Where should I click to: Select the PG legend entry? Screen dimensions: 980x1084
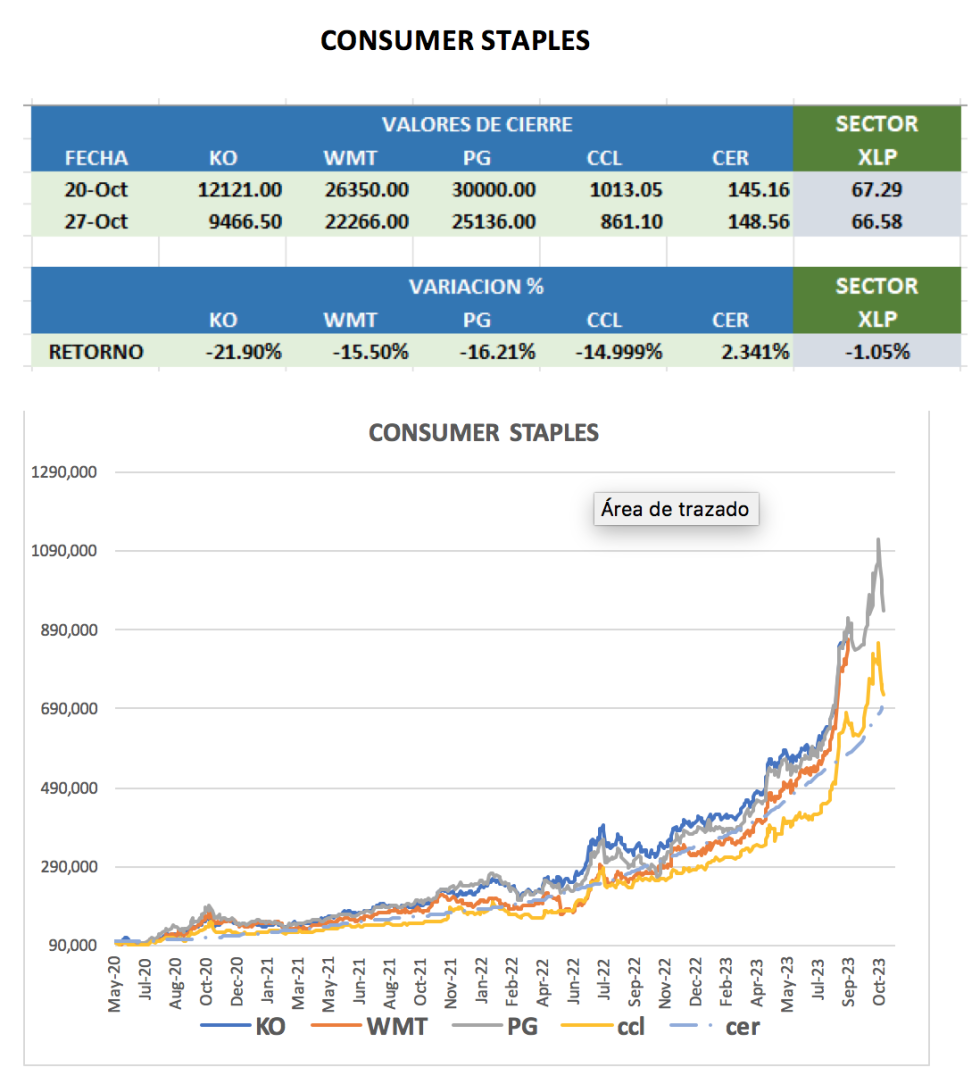[x=496, y=1027]
